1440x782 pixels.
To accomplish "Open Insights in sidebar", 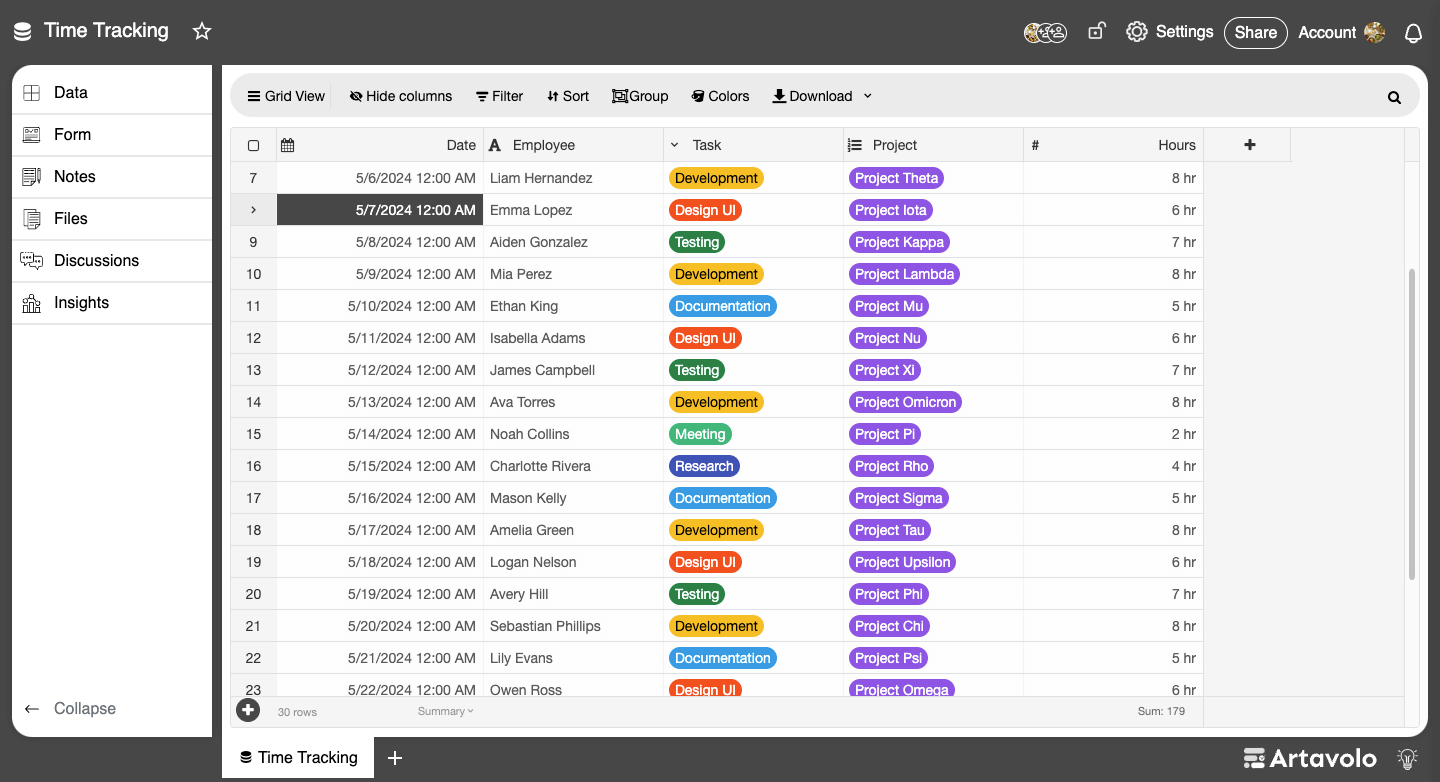I will click(112, 302).
